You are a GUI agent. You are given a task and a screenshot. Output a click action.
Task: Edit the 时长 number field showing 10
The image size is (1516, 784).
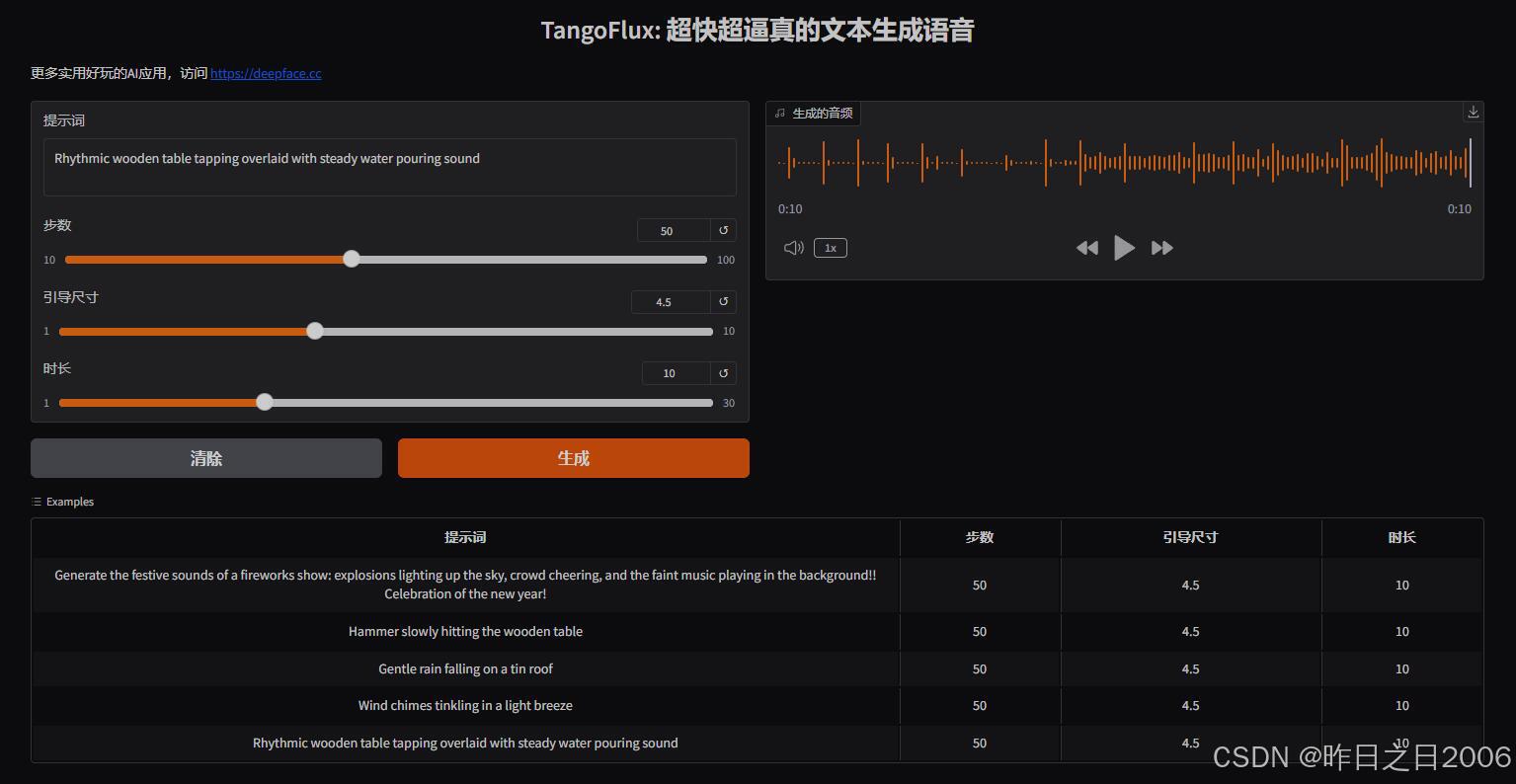click(676, 373)
